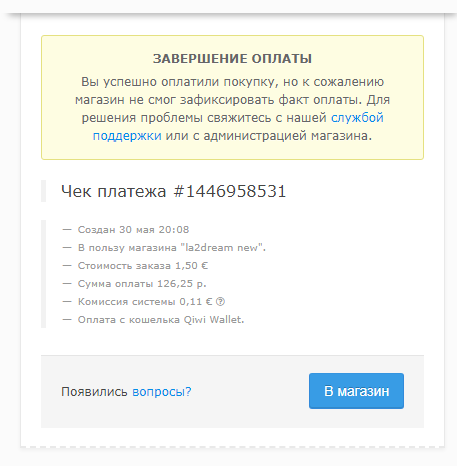Click the «Вы успешно оплатили покупку» sentence
457x466 pixels.
[x=180, y=82]
